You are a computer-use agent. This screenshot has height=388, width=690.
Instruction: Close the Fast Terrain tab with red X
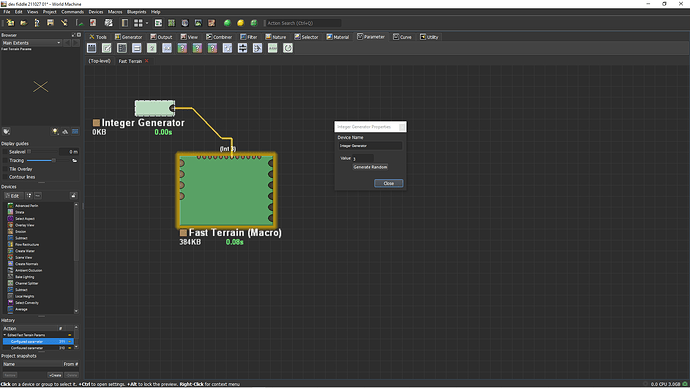click(147, 61)
